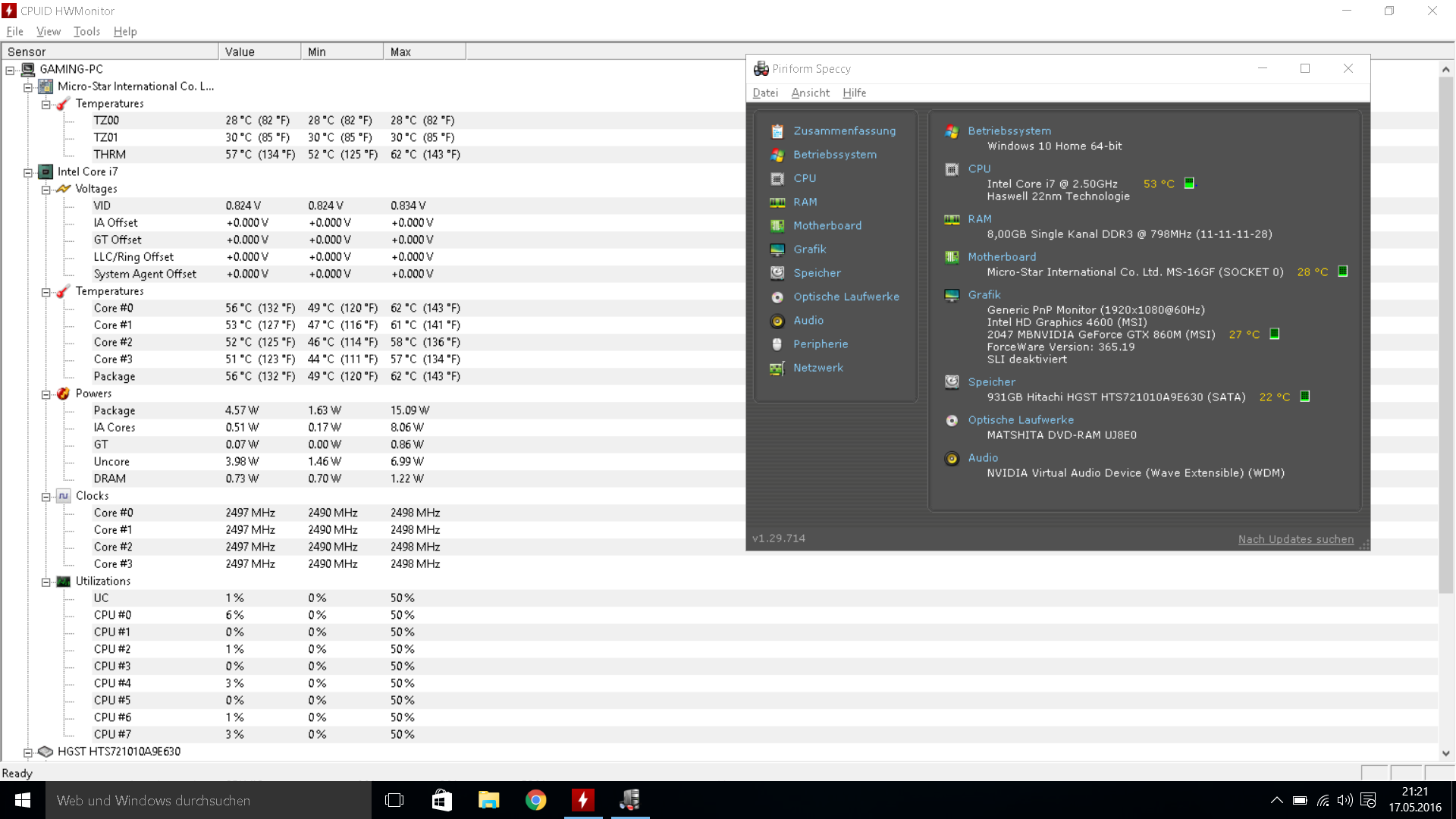Viewport: 1456px width, 819px height.
Task: Collapse the Clocks tree node
Action: click(x=46, y=497)
